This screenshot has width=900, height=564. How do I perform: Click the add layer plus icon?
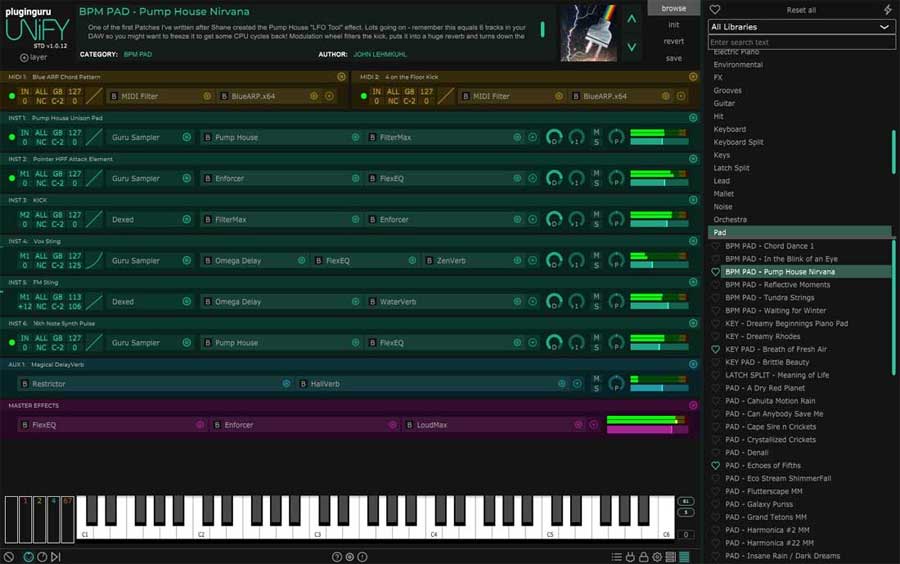(x=24, y=57)
